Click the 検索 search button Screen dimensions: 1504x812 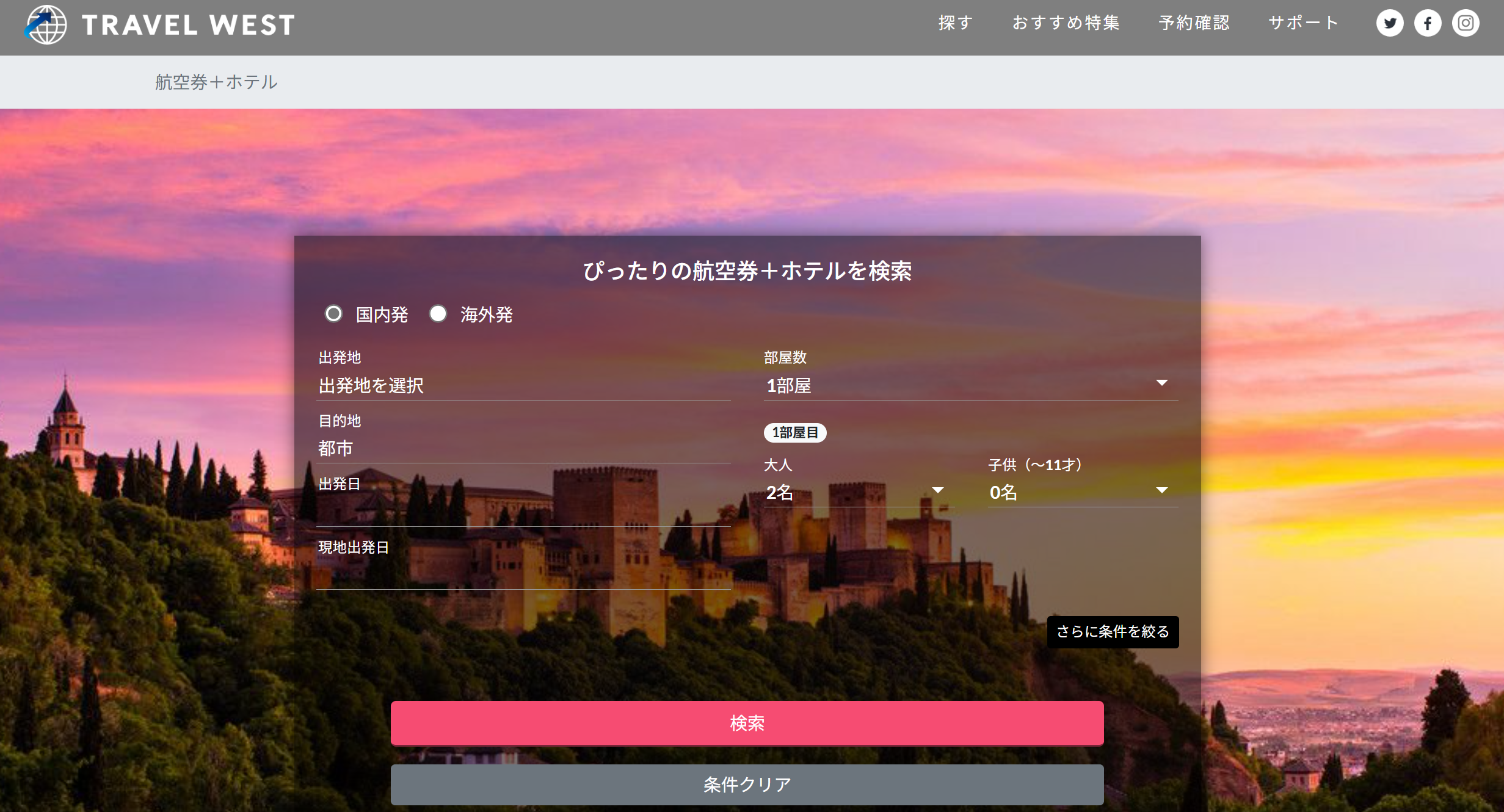click(747, 723)
